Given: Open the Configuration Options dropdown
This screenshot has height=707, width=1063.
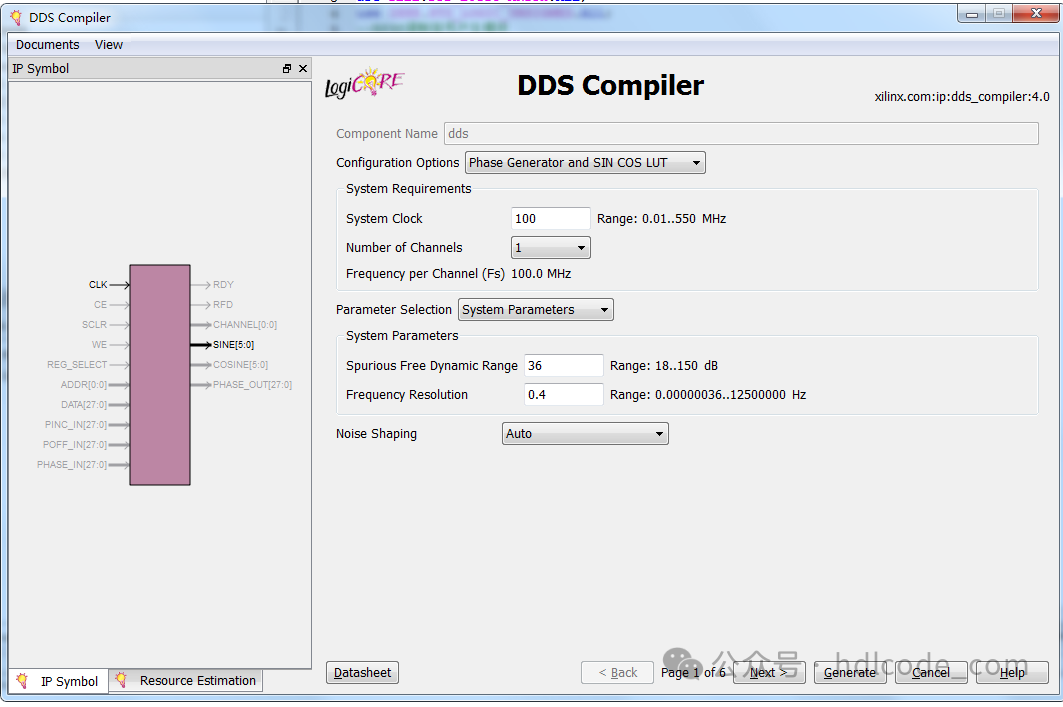Looking at the screenshot, I should [x=585, y=163].
